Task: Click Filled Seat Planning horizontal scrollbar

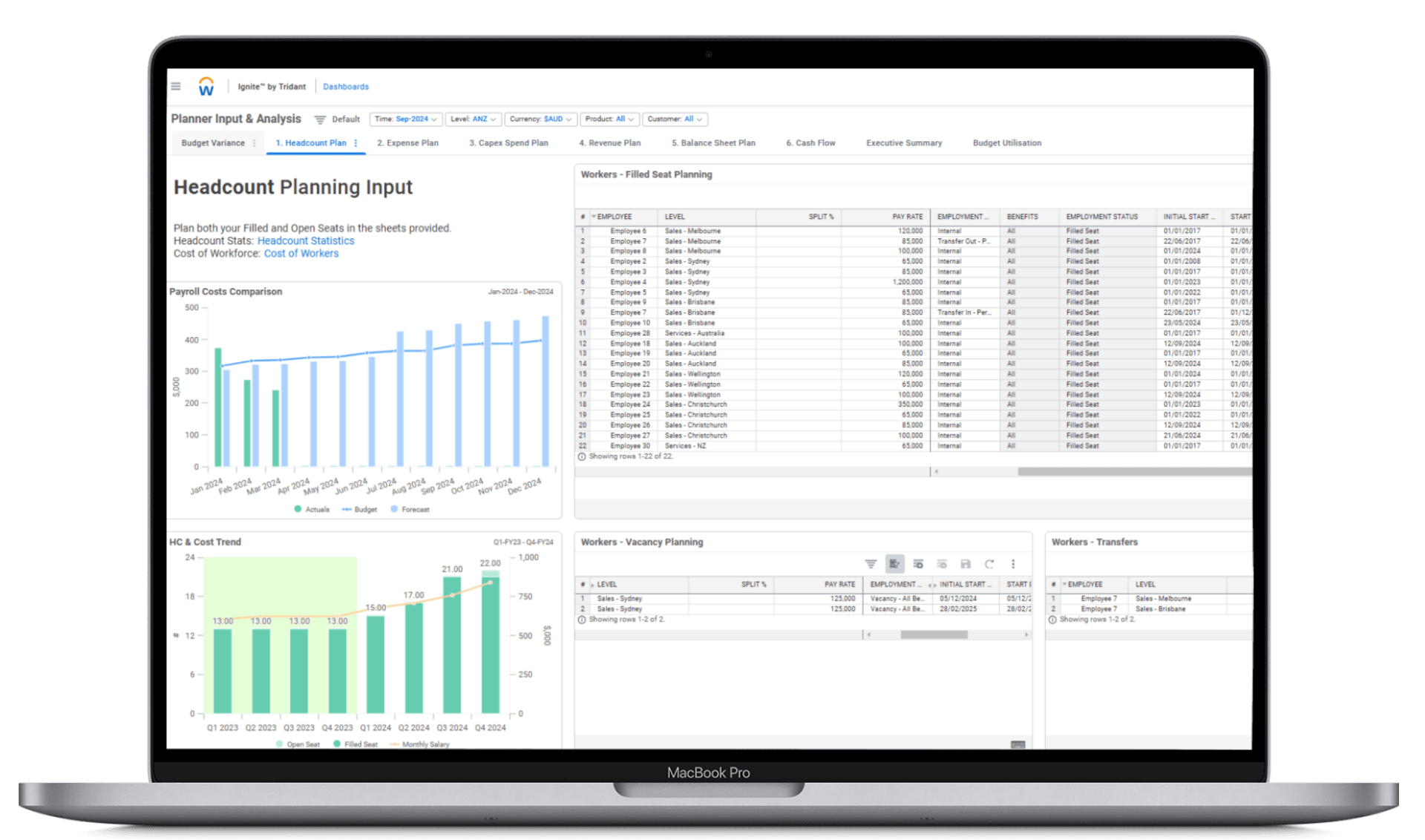Action: coord(1134,472)
